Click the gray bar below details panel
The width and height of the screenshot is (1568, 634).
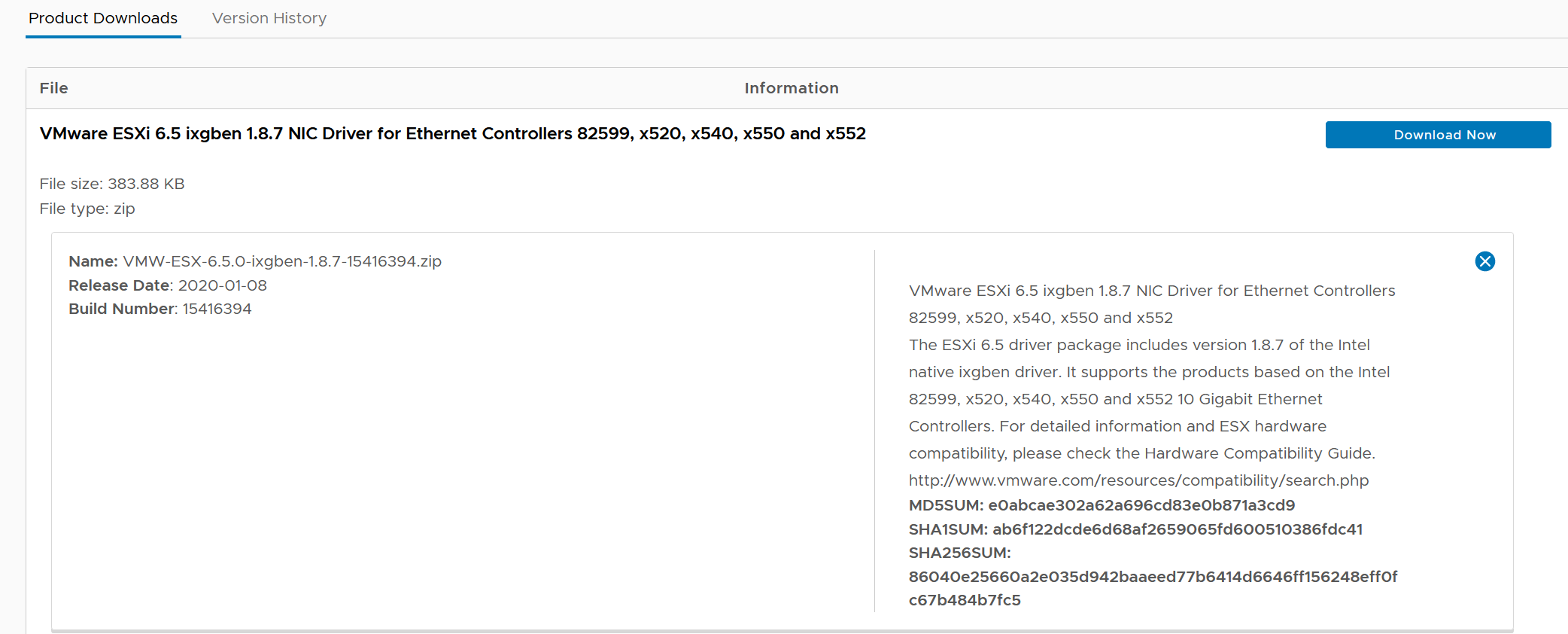pyautogui.click(x=782, y=631)
